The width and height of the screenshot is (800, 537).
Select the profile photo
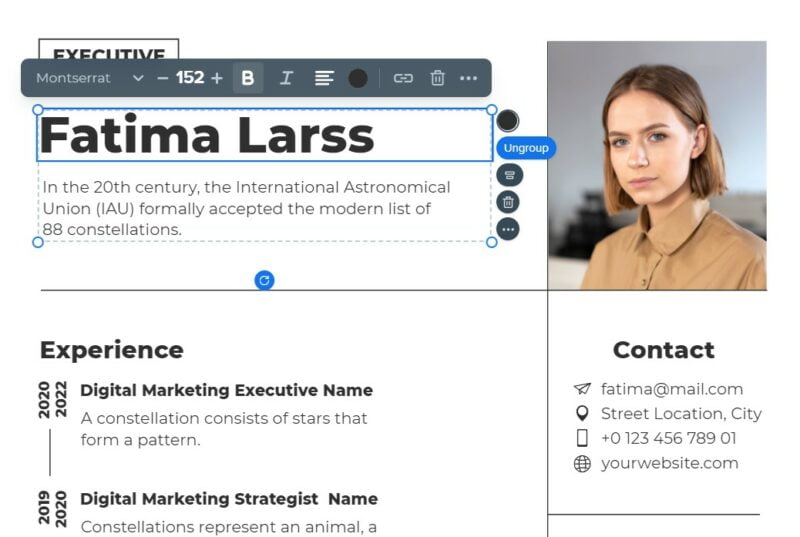coord(657,166)
